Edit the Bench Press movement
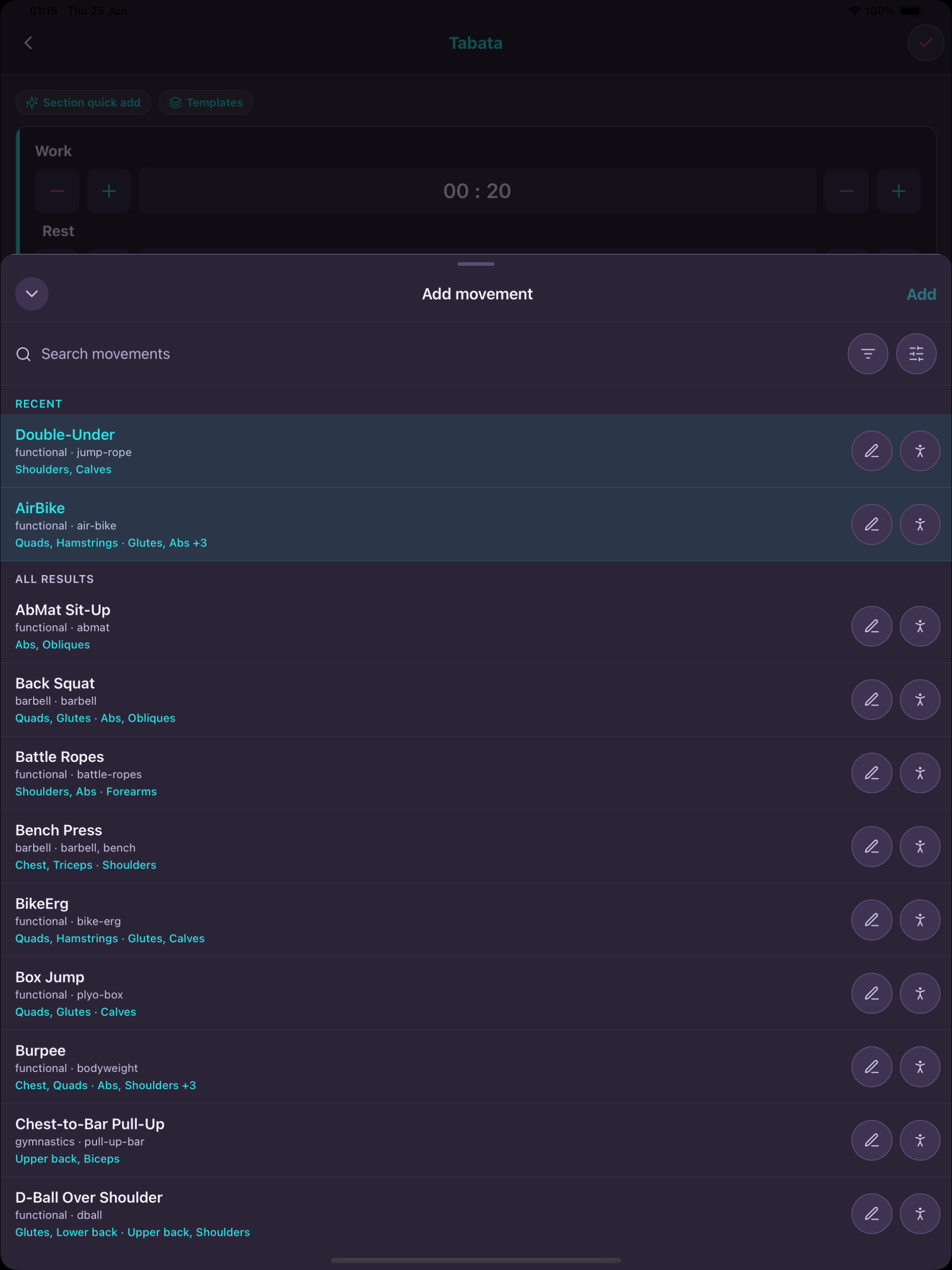The image size is (952, 1270). (872, 847)
